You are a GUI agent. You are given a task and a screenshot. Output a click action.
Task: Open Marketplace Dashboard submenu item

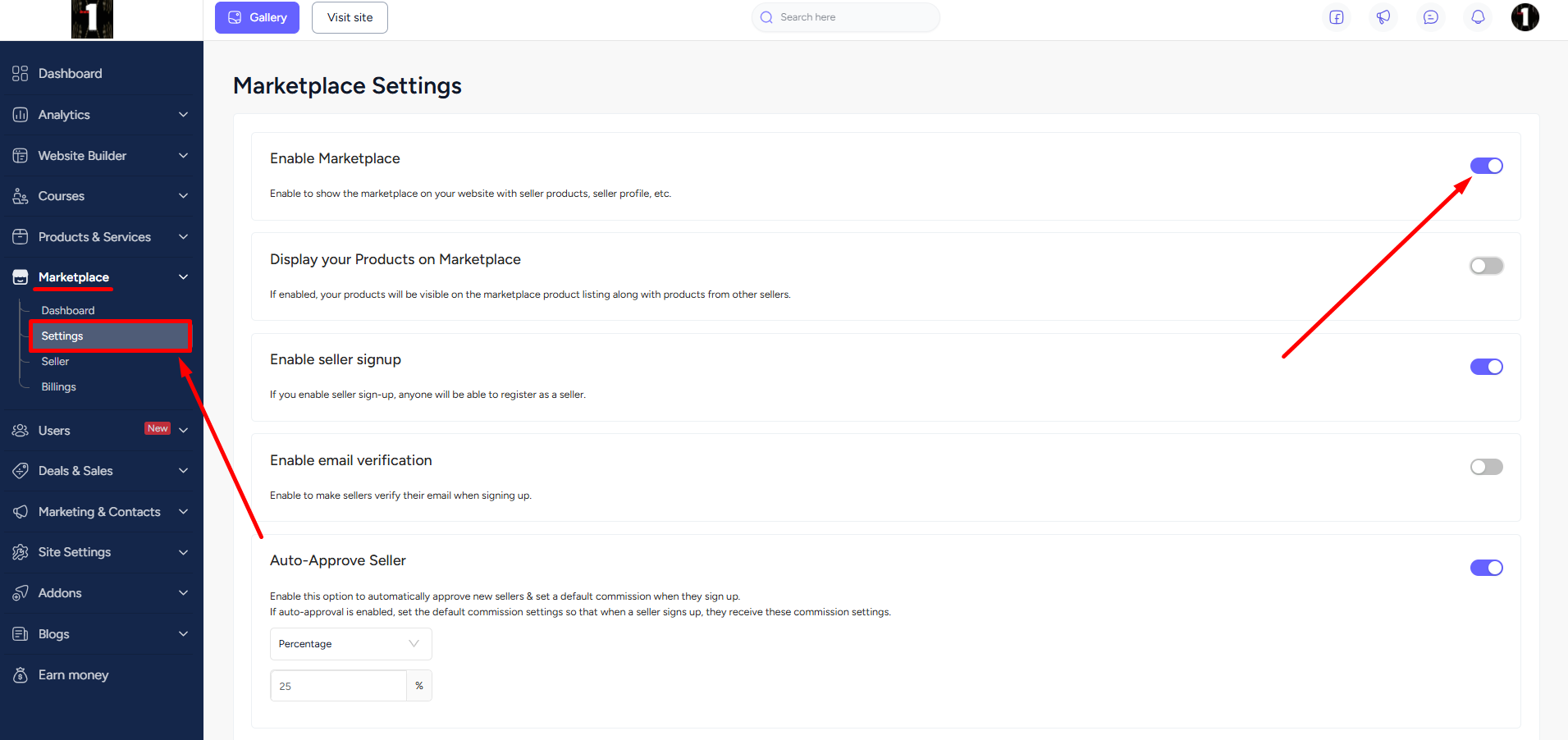tap(68, 311)
